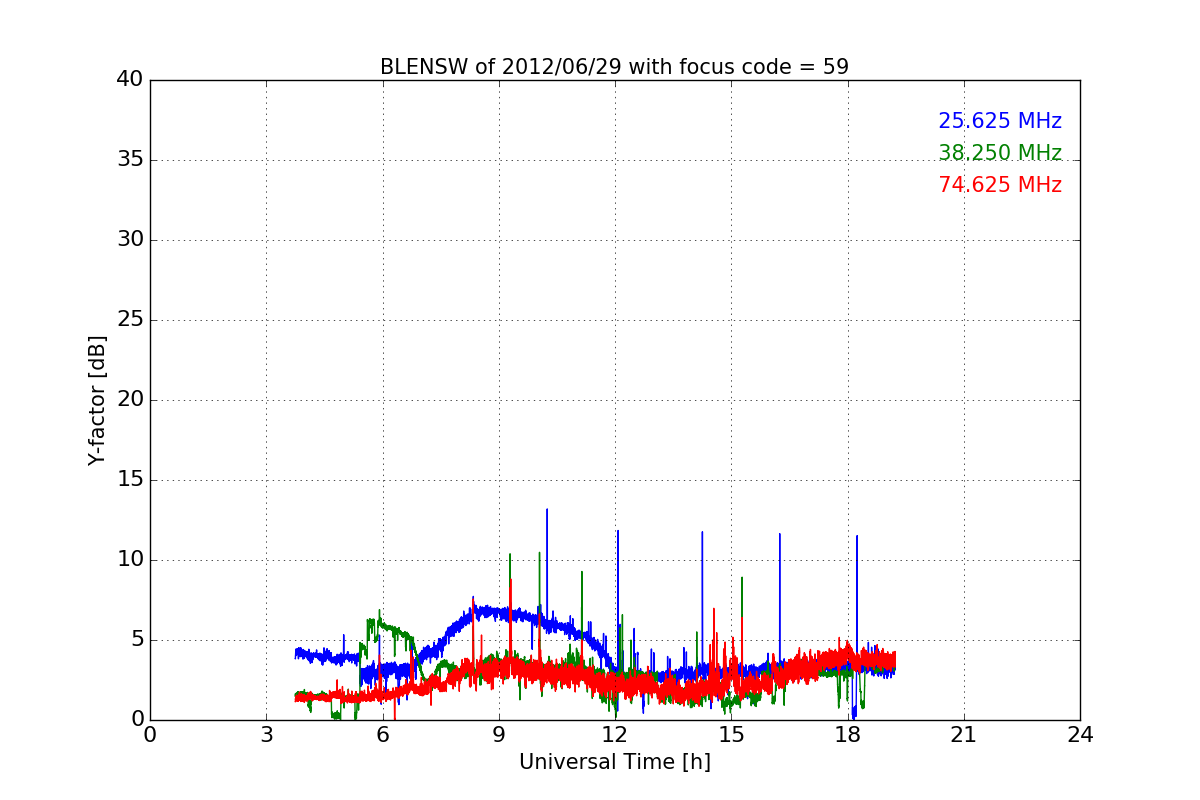Click the x-axis tick label '12'
The image size is (1200, 800).
tap(615, 735)
